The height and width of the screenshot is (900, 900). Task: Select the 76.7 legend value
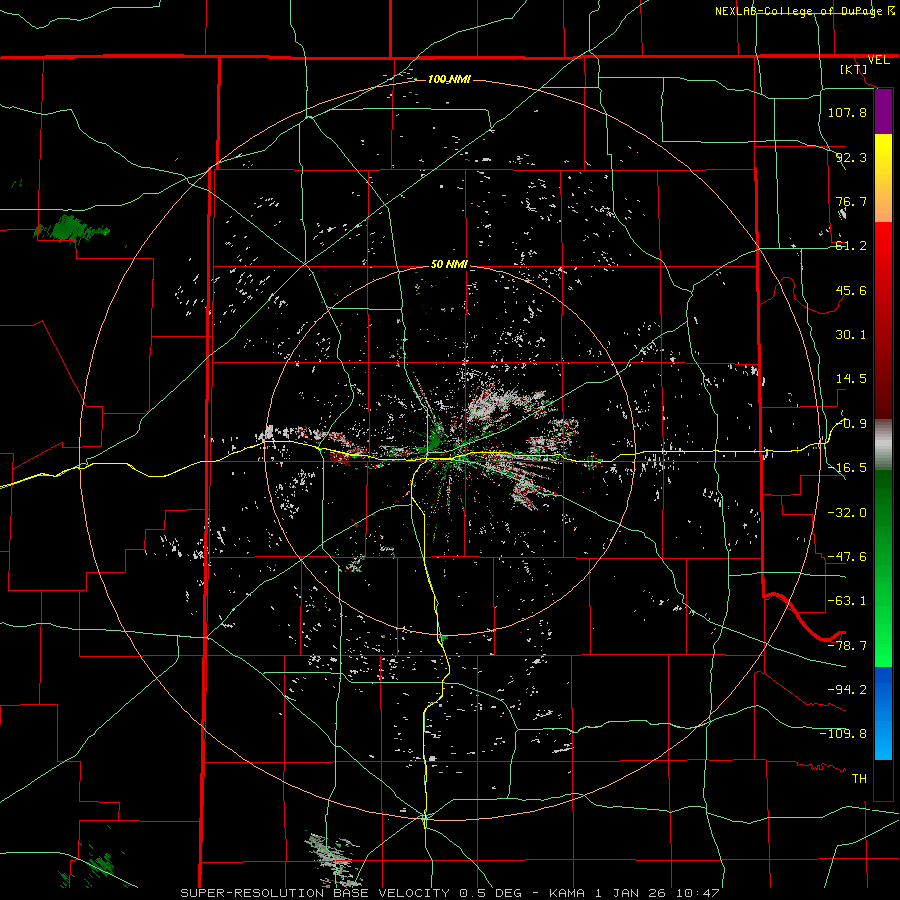pos(851,201)
